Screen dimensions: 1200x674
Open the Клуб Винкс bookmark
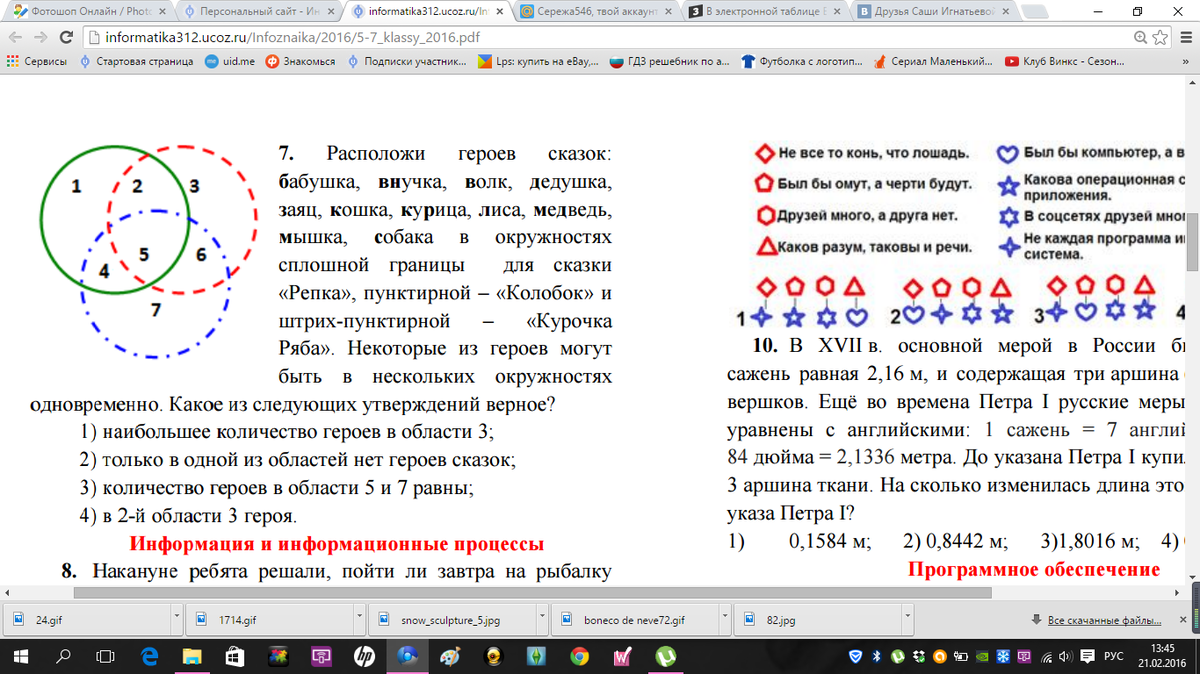coord(1064,61)
